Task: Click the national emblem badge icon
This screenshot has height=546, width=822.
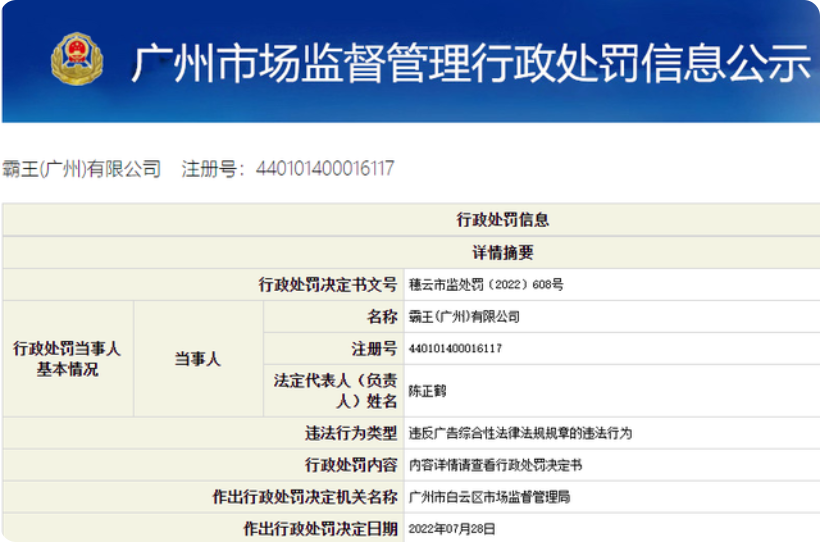Action: [77, 59]
